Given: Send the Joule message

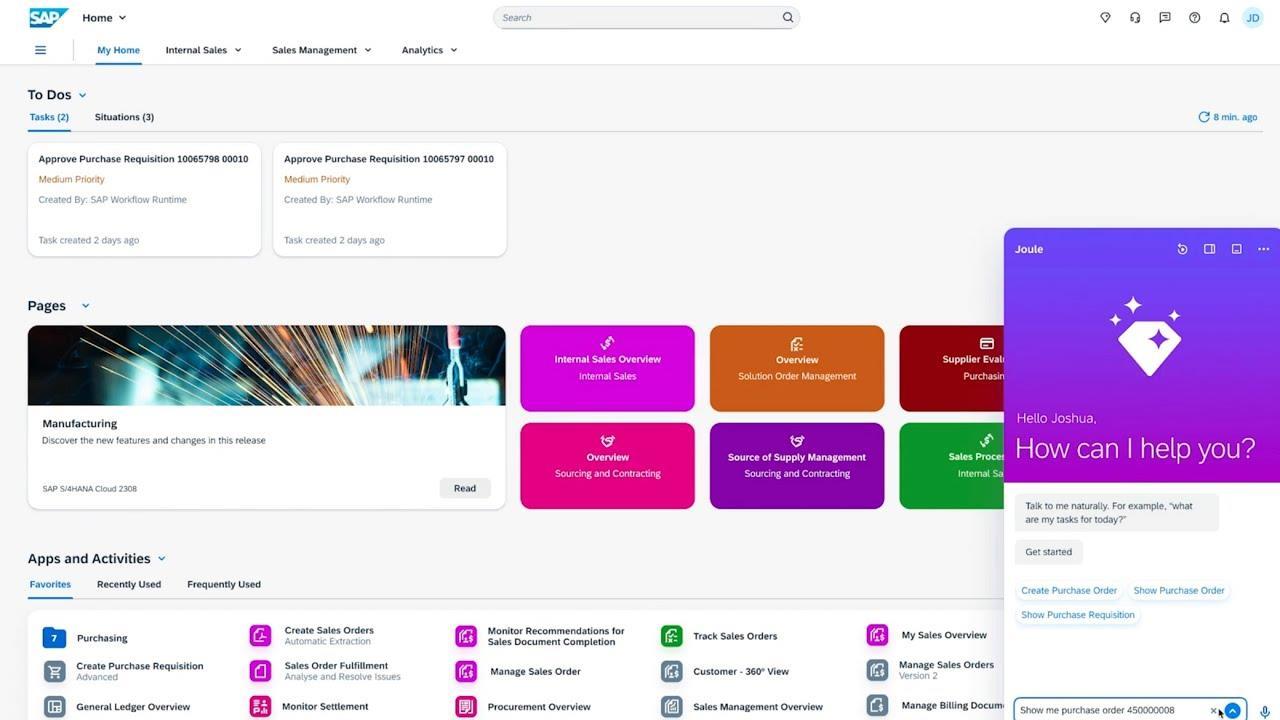Looking at the screenshot, I should click(x=1232, y=711).
